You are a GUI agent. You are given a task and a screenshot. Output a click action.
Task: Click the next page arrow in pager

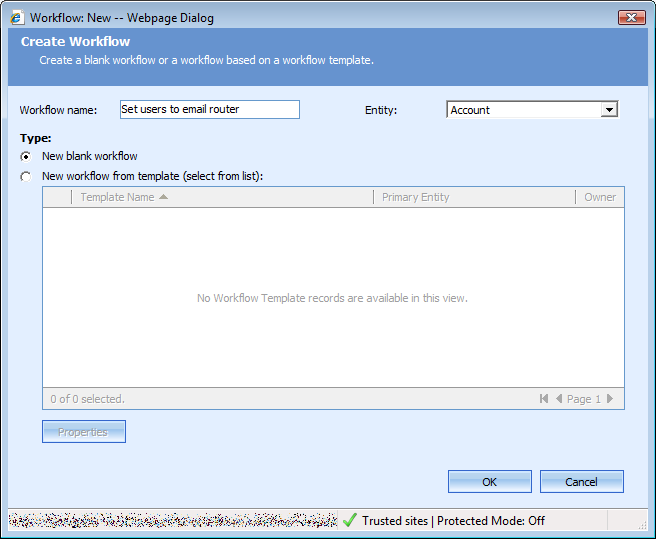(610, 399)
